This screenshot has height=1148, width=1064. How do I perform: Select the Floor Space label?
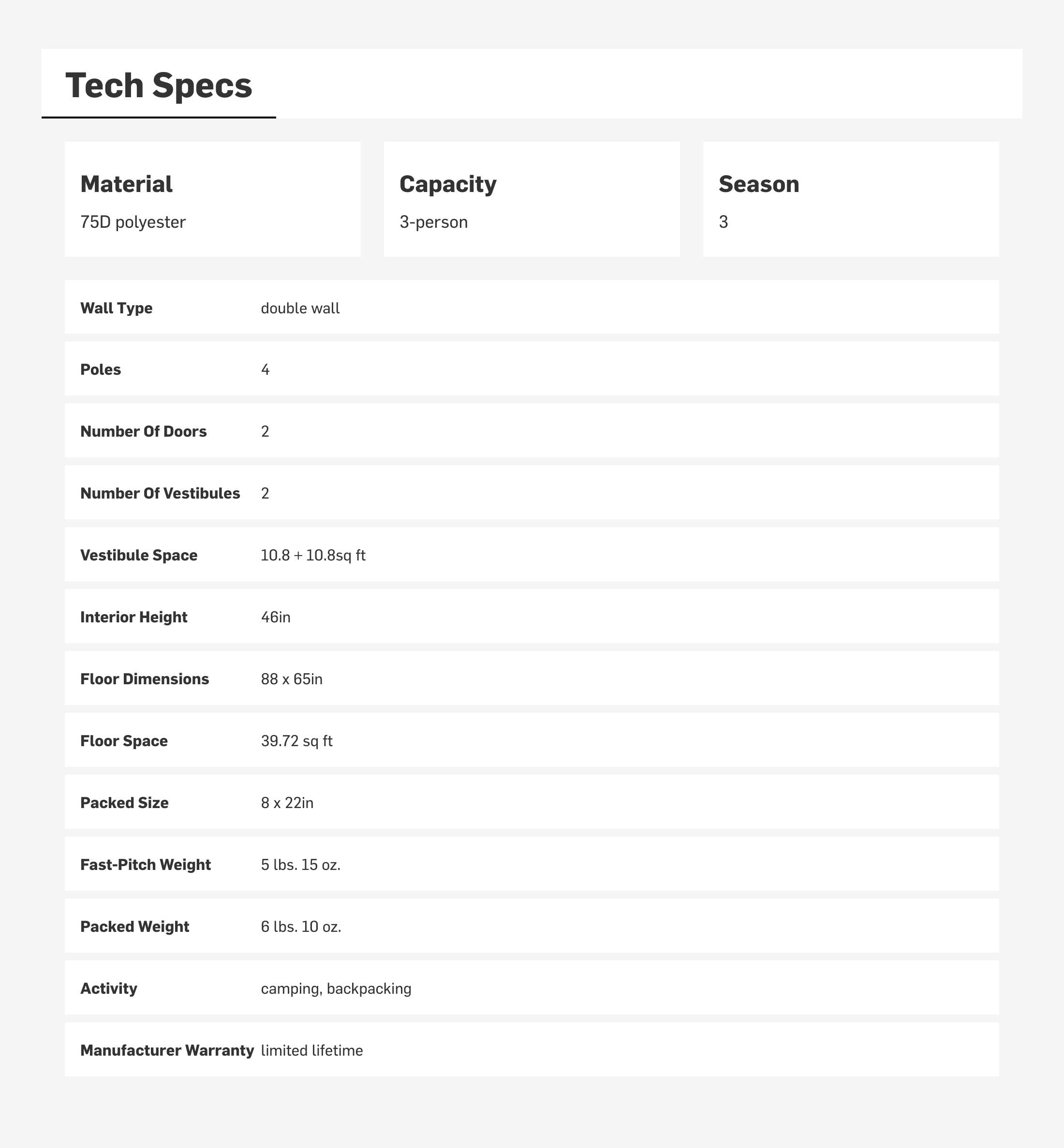tap(124, 741)
